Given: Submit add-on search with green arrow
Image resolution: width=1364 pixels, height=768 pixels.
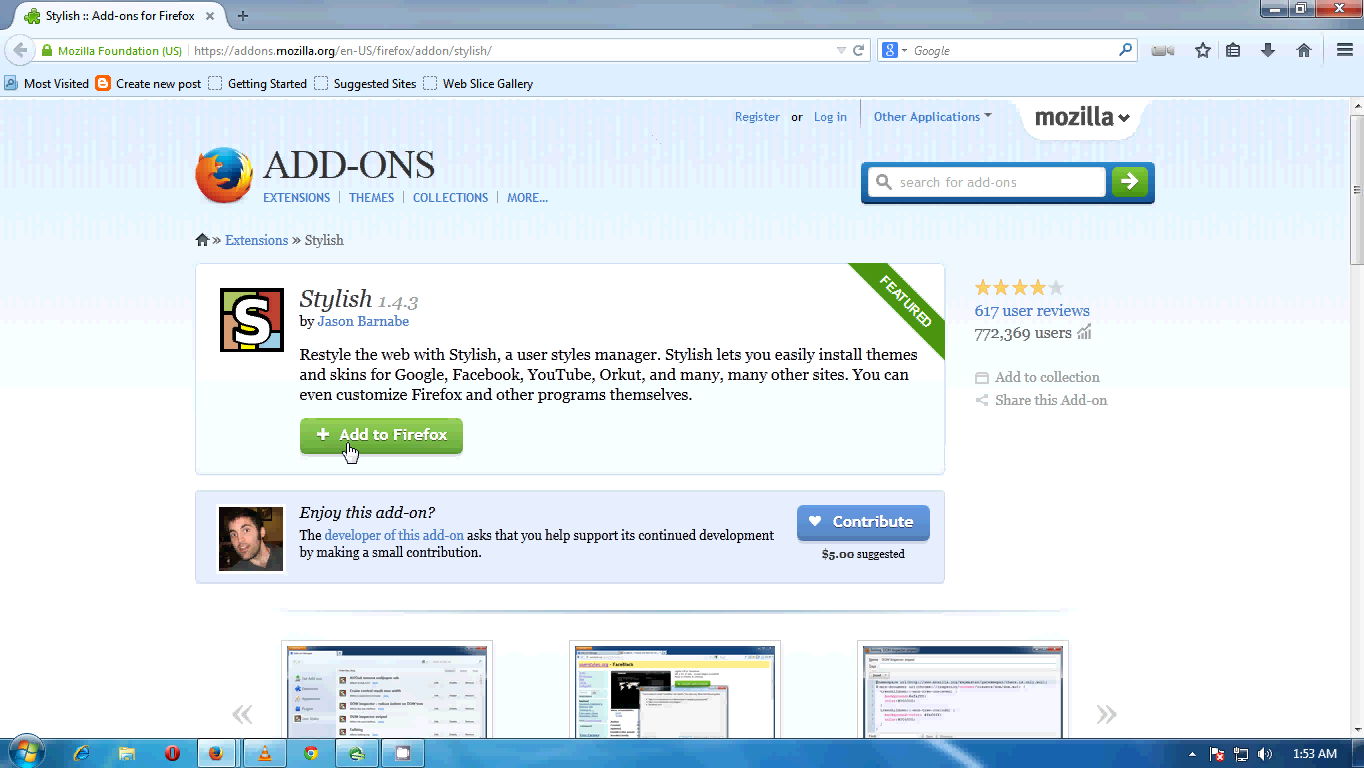Looking at the screenshot, I should point(1130,182).
